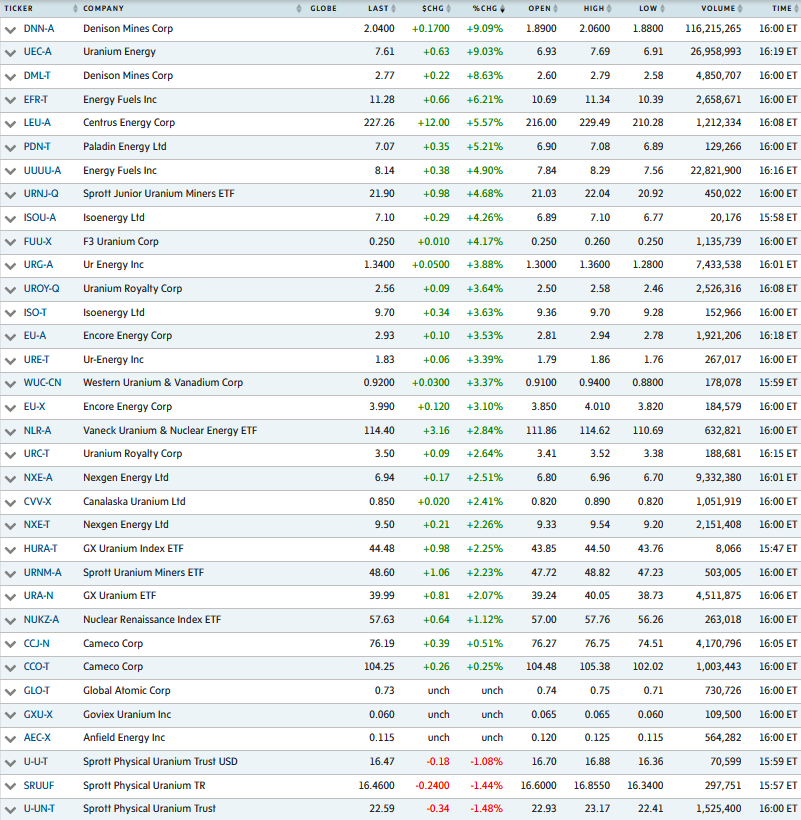Expand the U-UN-T row chevron
Viewport: 801px width, 820px height.
tap(10, 810)
